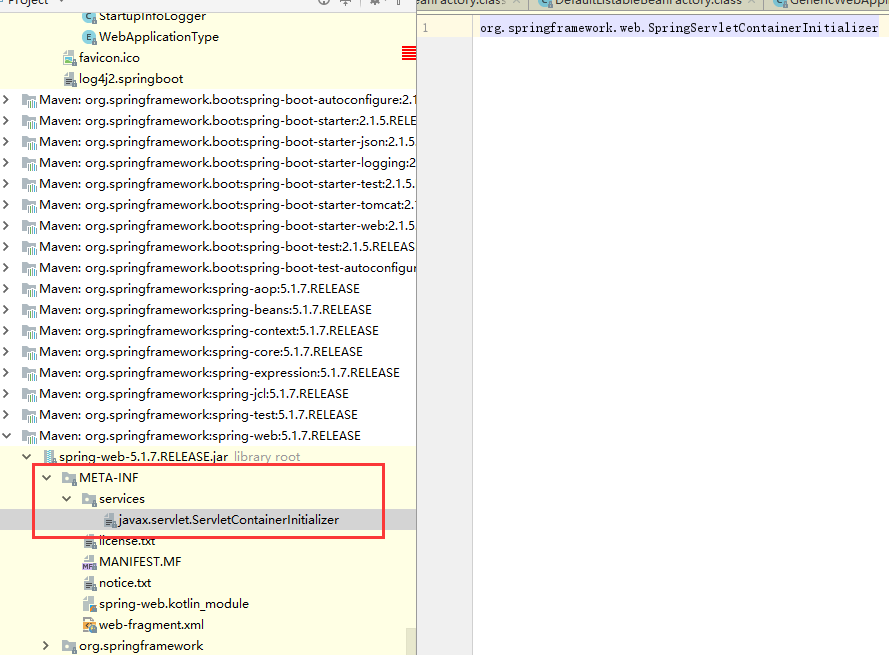Click the MANIFEST.MF manifest file icon
This screenshot has width=889, height=655.
click(x=89, y=563)
